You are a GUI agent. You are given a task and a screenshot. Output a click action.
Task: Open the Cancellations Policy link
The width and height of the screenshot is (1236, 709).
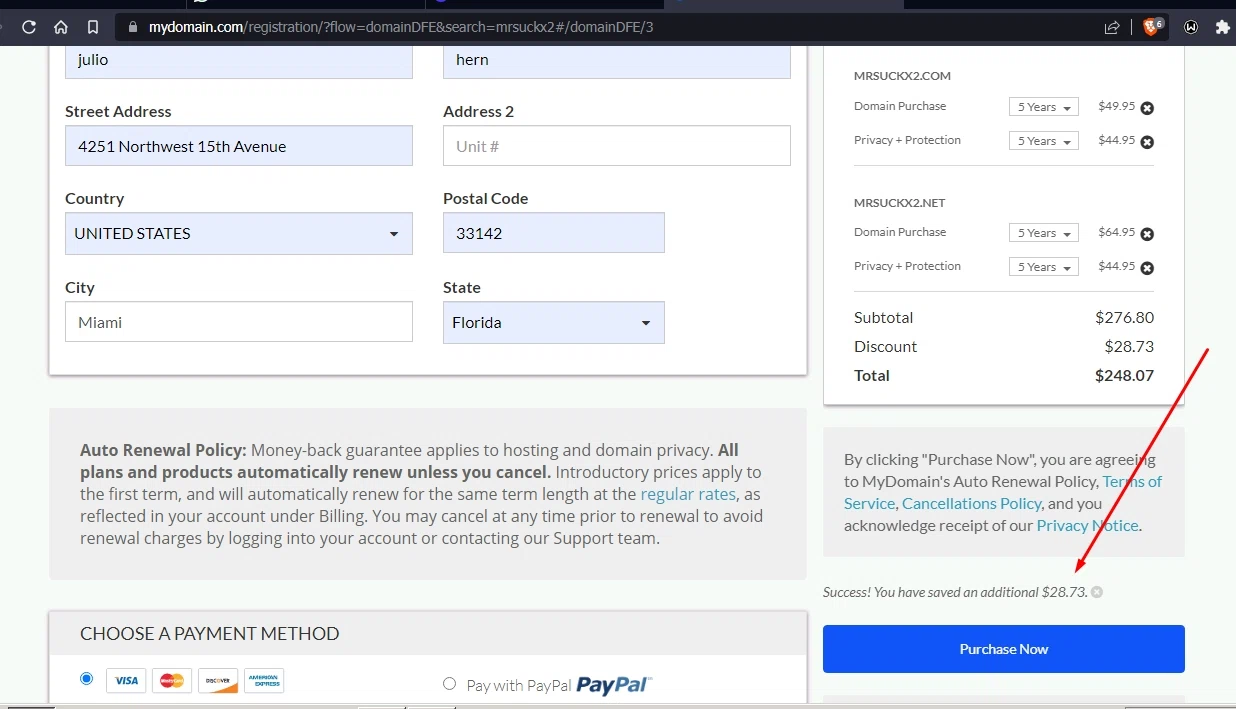click(x=972, y=503)
